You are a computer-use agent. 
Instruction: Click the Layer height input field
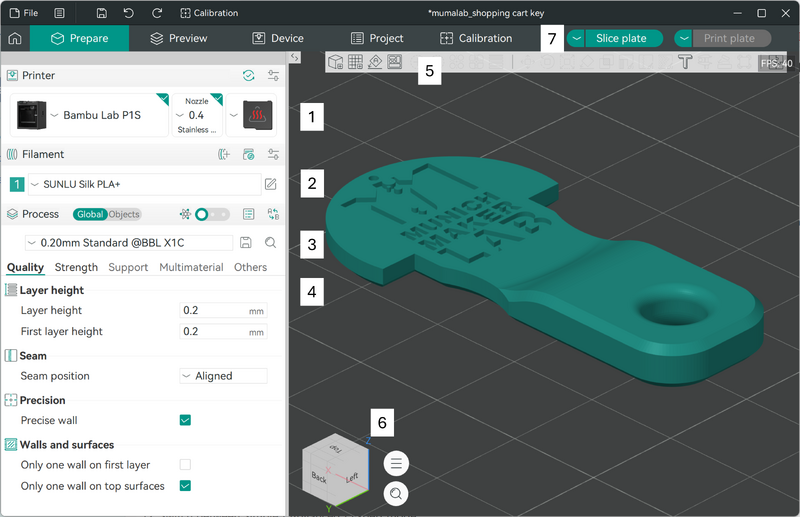point(223,310)
